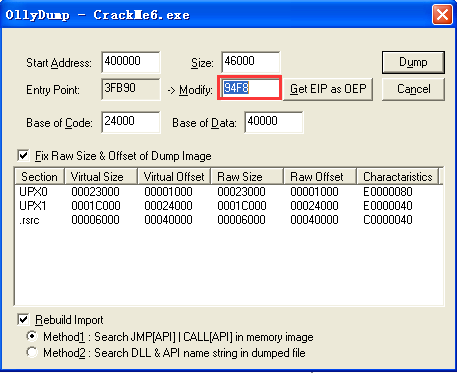Click the Cancel button
The height and width of the screenshot is (373, 457).
[x=413, y=89]
